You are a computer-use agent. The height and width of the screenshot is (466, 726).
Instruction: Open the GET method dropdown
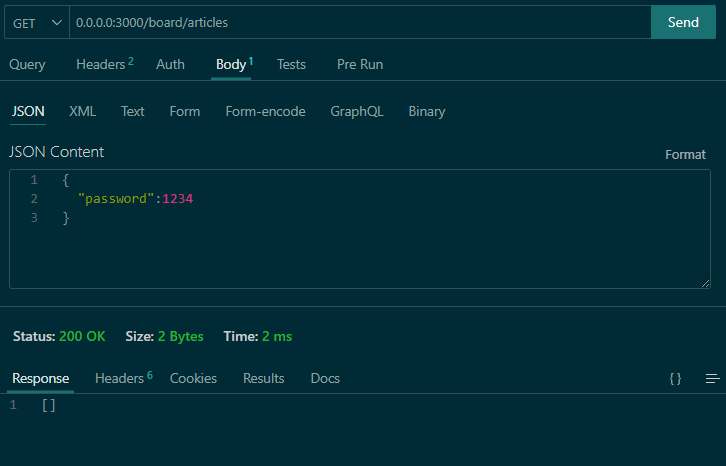(x=37, y=23)
